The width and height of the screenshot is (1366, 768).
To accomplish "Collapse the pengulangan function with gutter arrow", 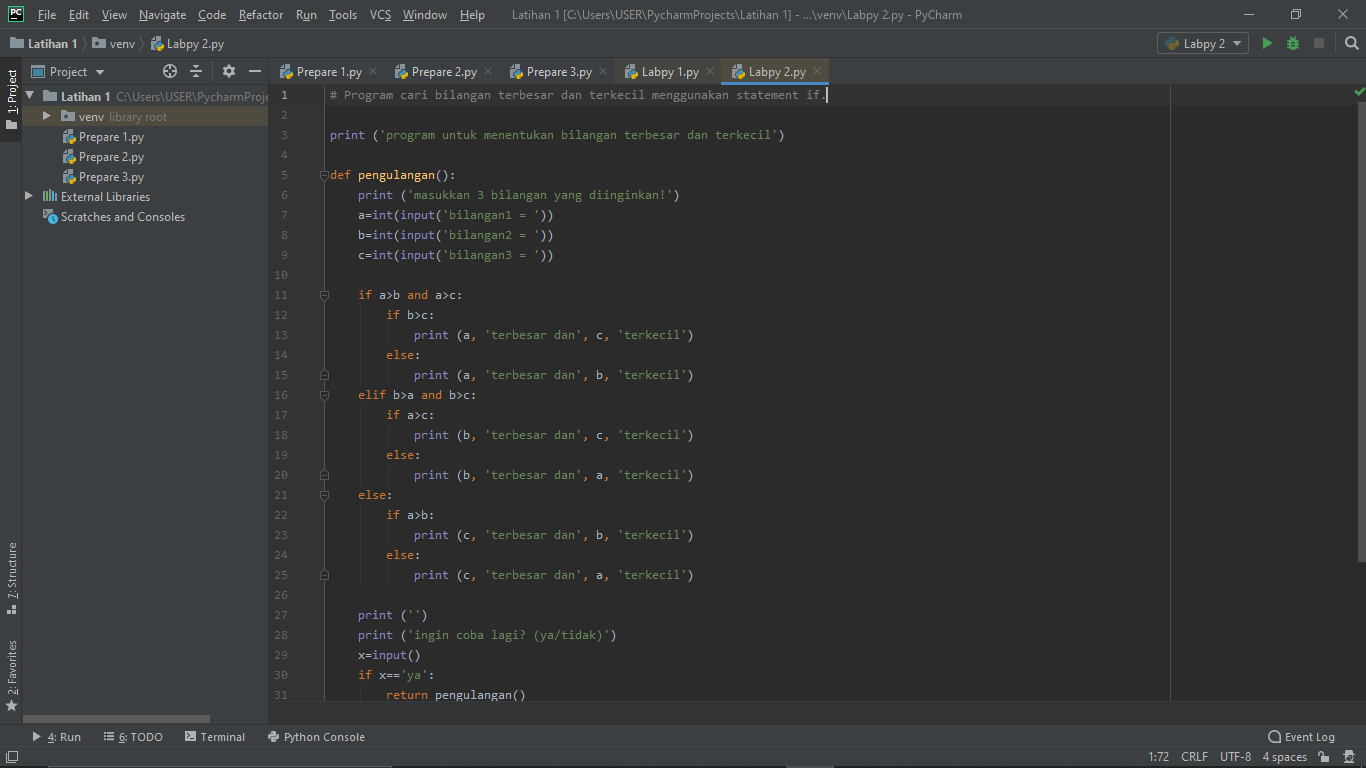I will point(323,175).
